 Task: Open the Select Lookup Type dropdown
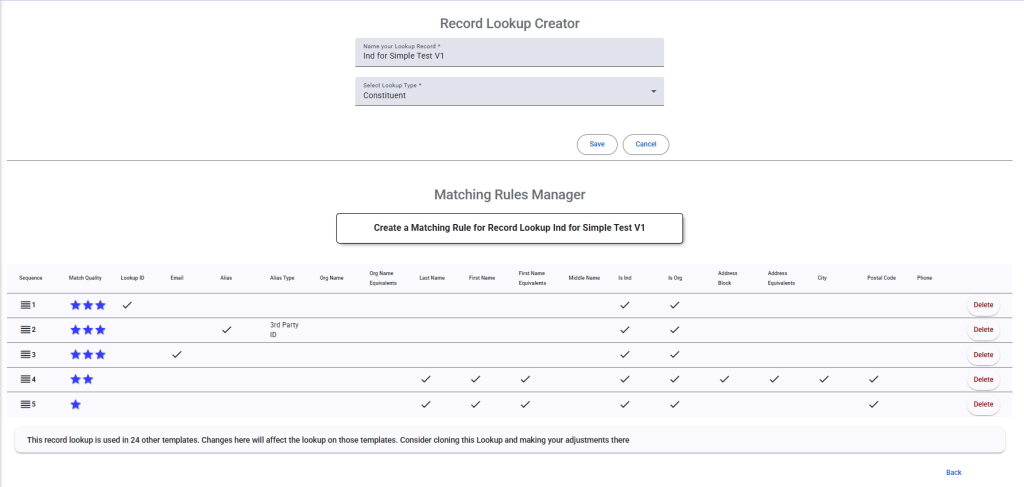tap(509, 91)
